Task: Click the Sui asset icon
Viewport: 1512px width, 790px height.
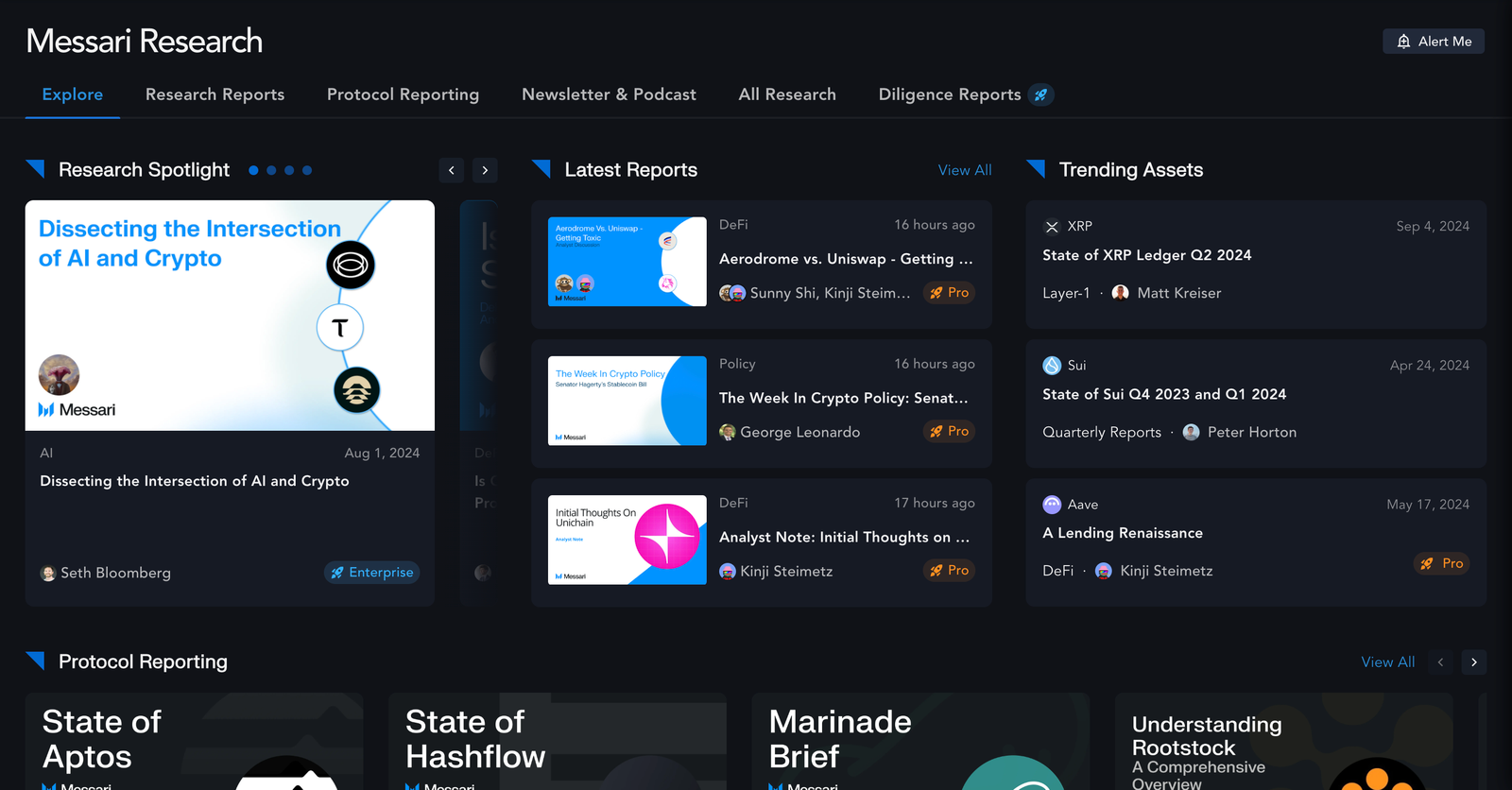Action: [1052, 366]
